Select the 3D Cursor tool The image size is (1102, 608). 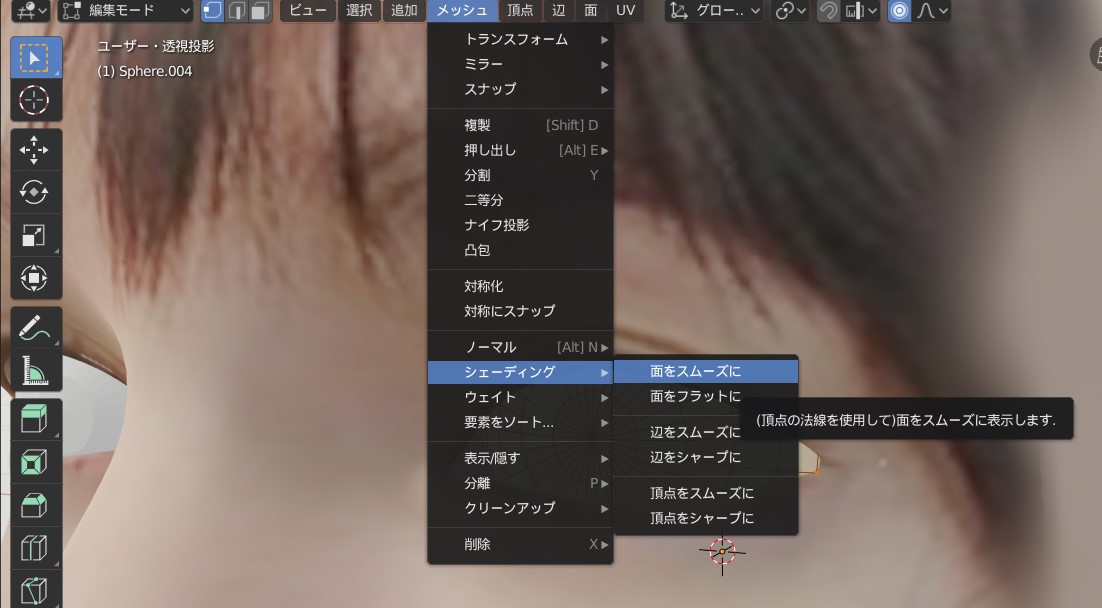(35, 100)
